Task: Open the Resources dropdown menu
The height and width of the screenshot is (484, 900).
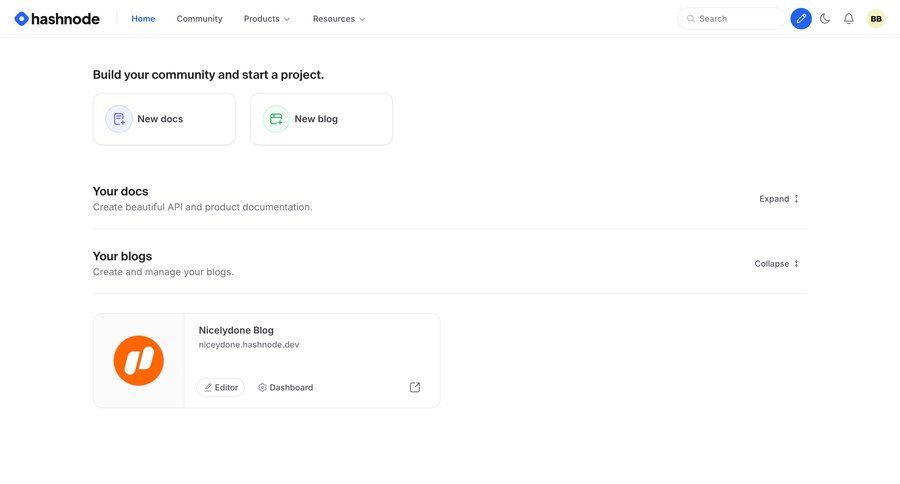Action: click(x=339, y=19)
